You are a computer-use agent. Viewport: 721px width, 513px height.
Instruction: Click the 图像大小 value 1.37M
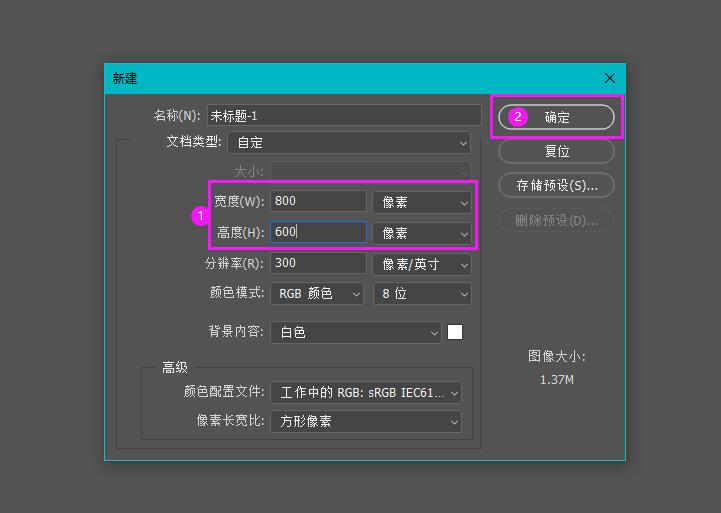coord(556,380)
